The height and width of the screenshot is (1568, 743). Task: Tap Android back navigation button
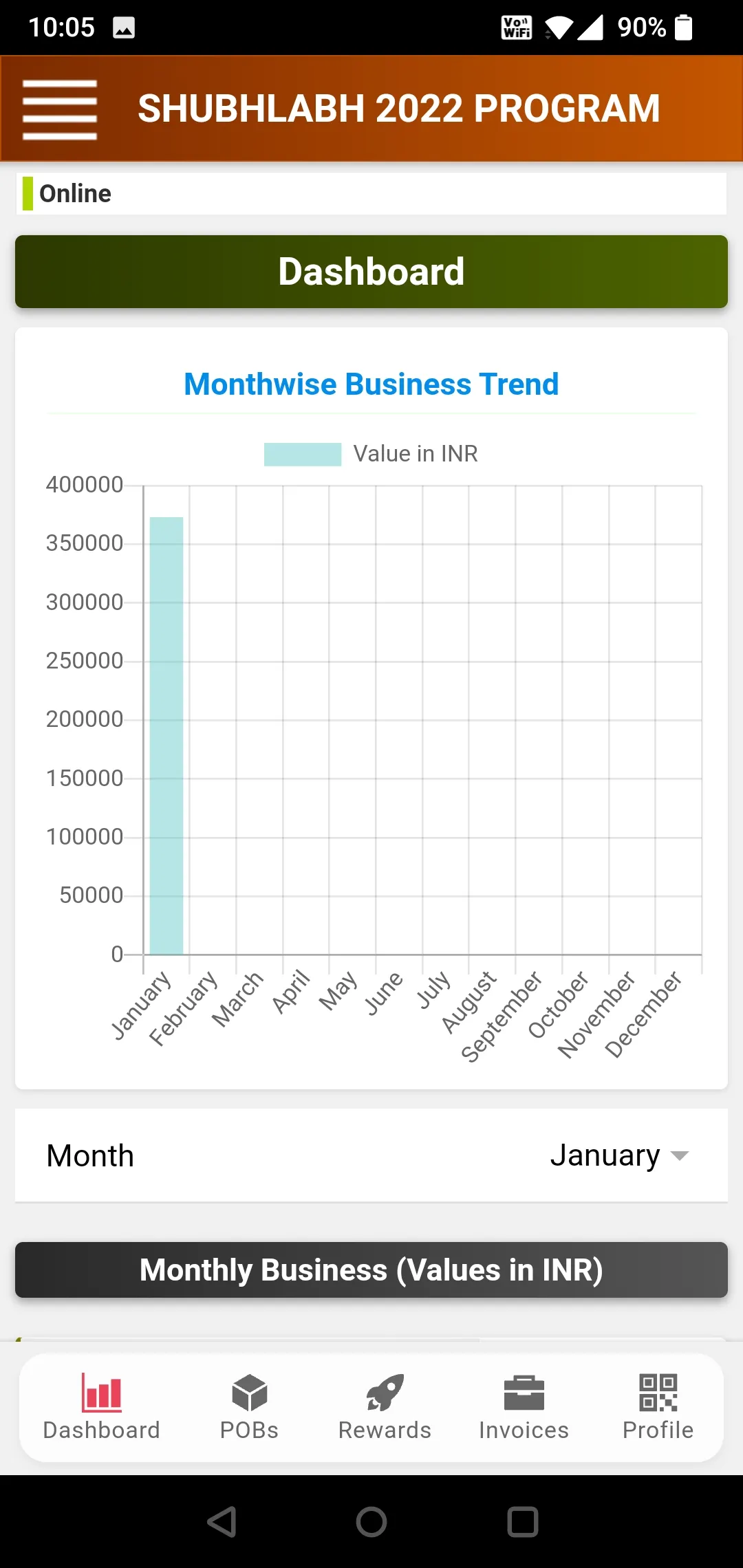point(222,1521)
